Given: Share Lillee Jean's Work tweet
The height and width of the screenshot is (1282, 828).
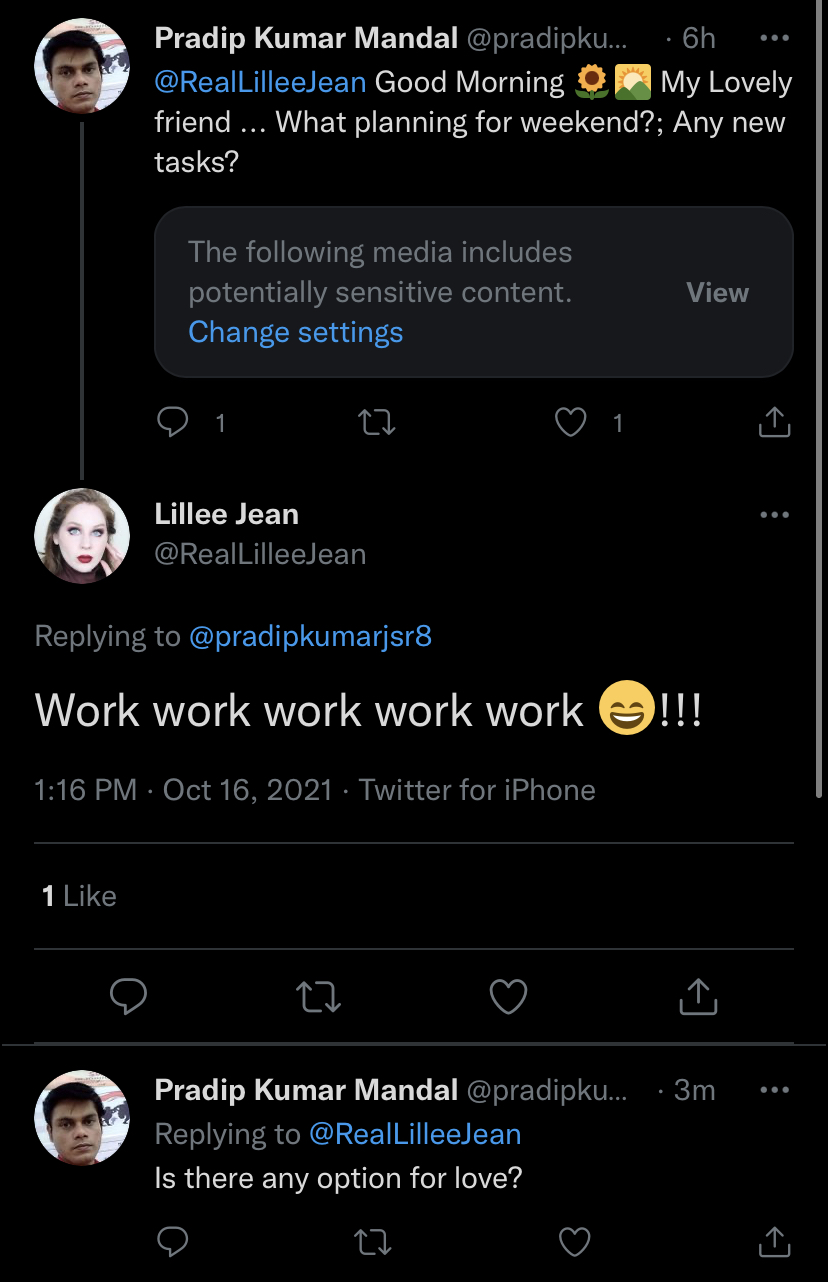Looking at the screenshot, I should 698,996.
